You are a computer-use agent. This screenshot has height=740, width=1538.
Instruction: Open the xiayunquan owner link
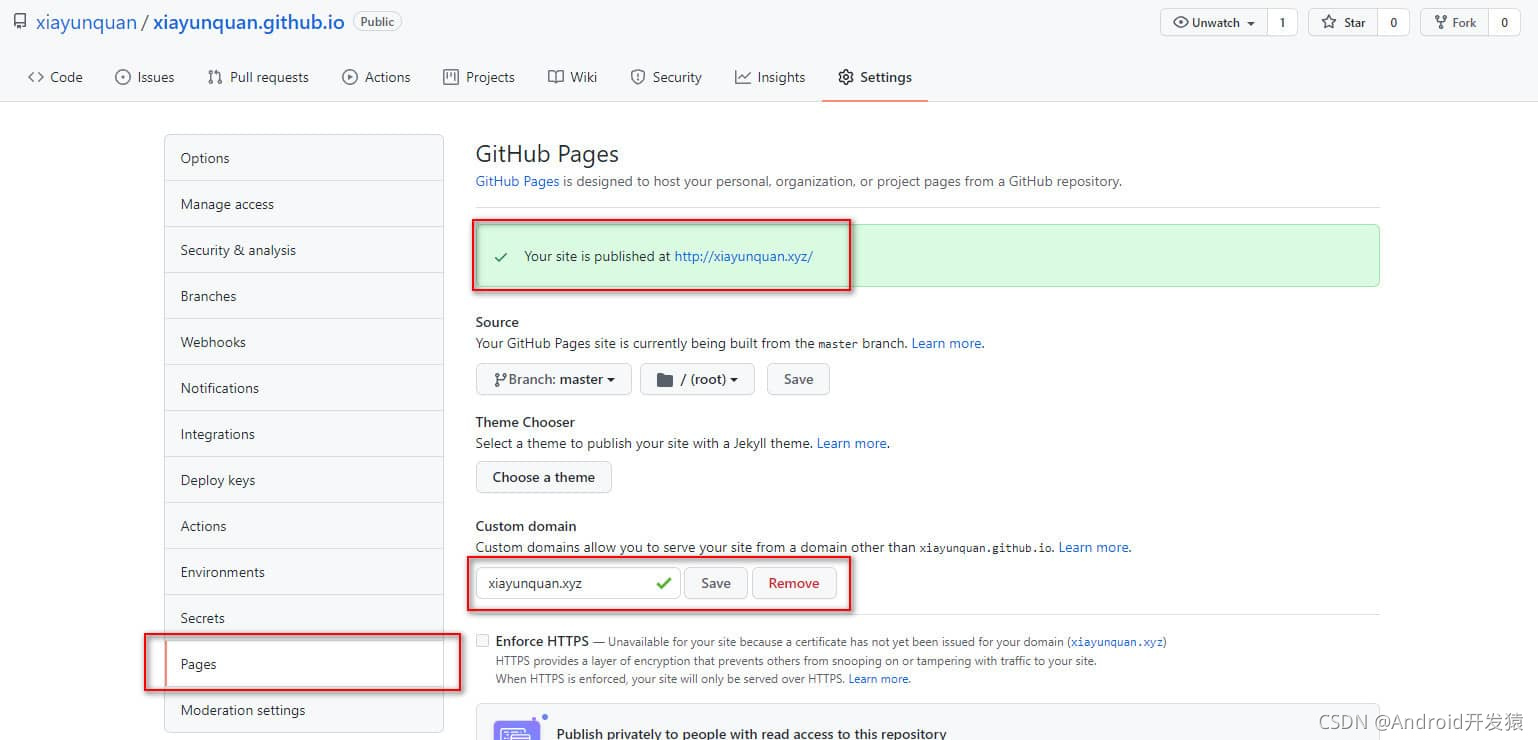point(86,22)
